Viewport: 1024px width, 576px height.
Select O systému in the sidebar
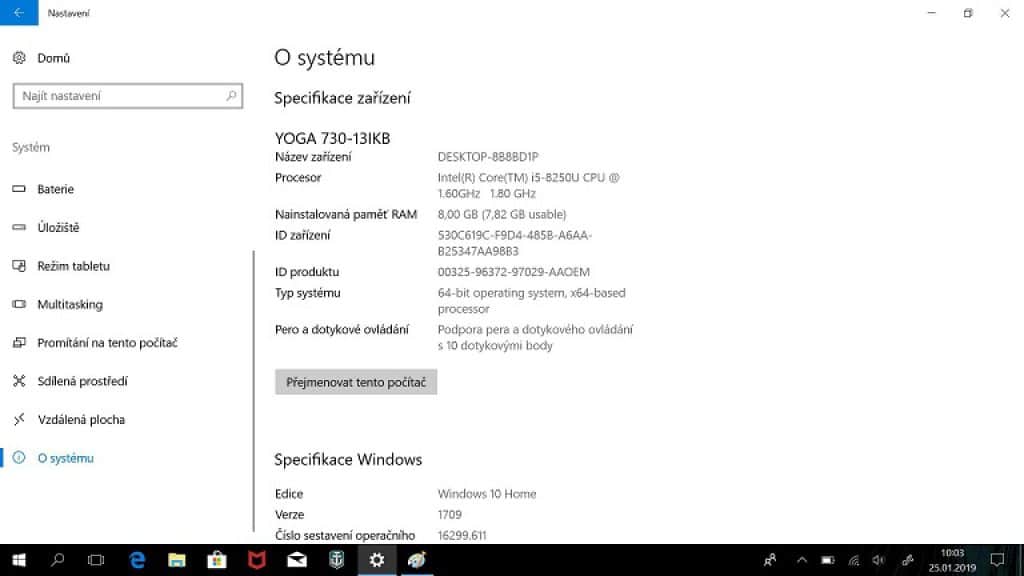pos(53,458)
